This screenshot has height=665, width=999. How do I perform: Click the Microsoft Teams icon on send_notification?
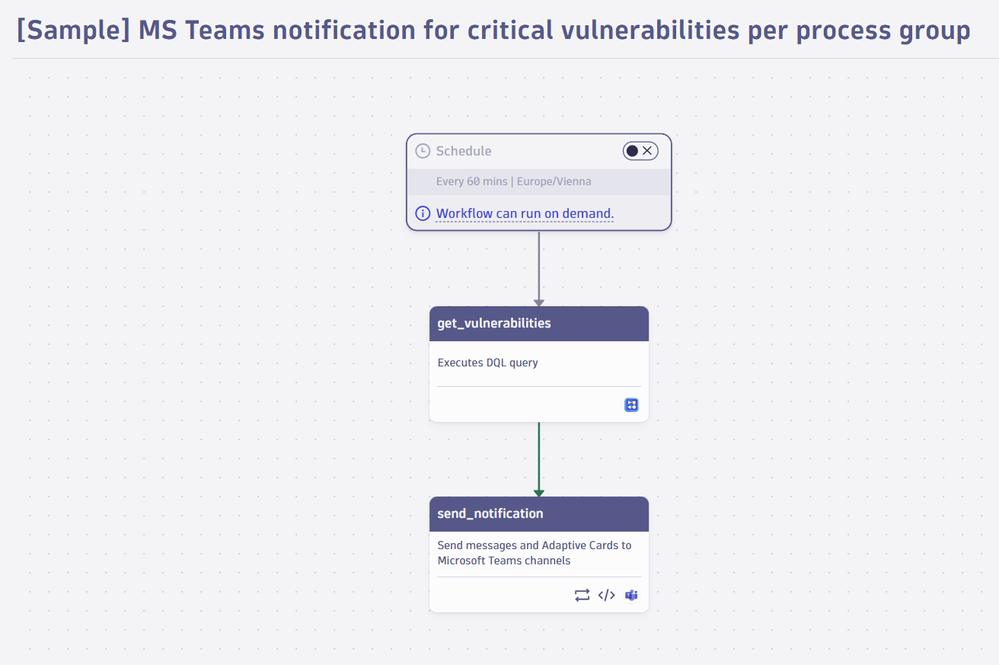coord(631,595)
